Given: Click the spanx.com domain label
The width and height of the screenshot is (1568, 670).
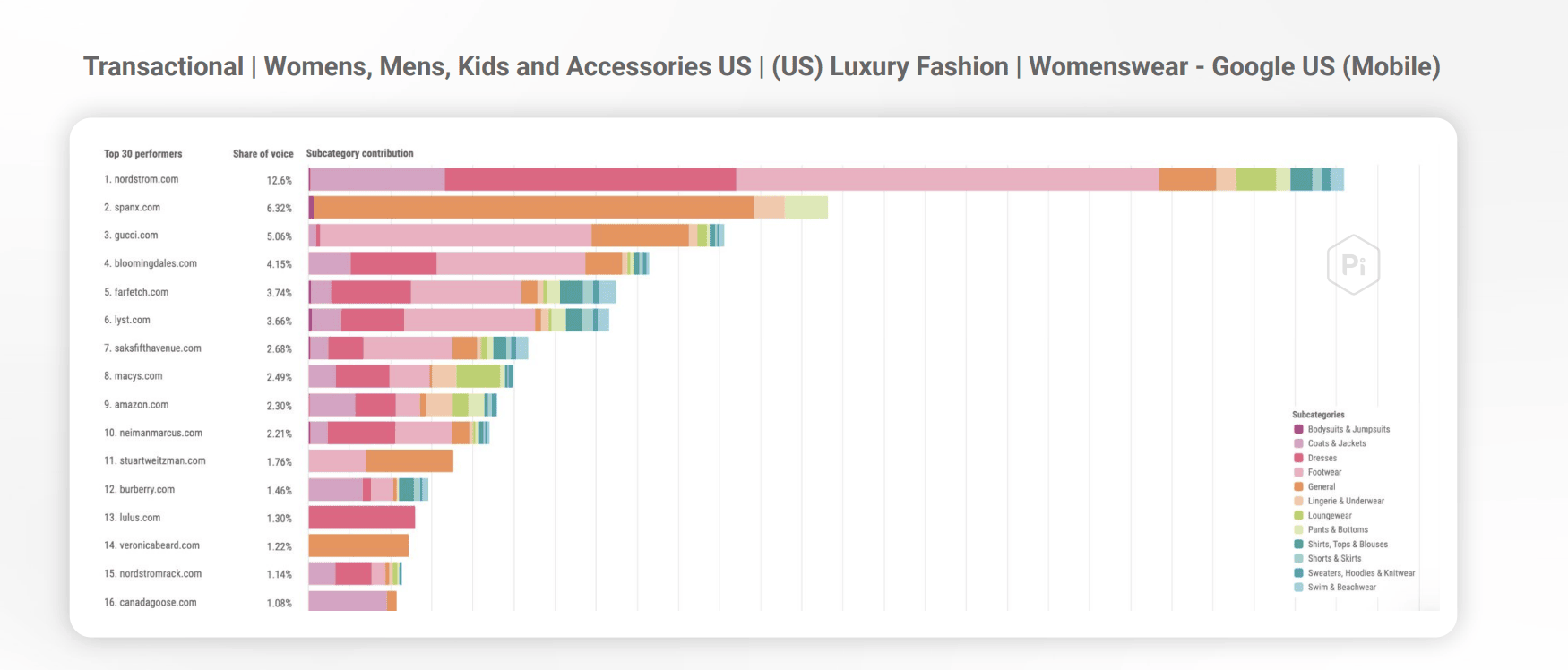Looking at the screenshot, I should pyautogui.click(x=137, y=208).
